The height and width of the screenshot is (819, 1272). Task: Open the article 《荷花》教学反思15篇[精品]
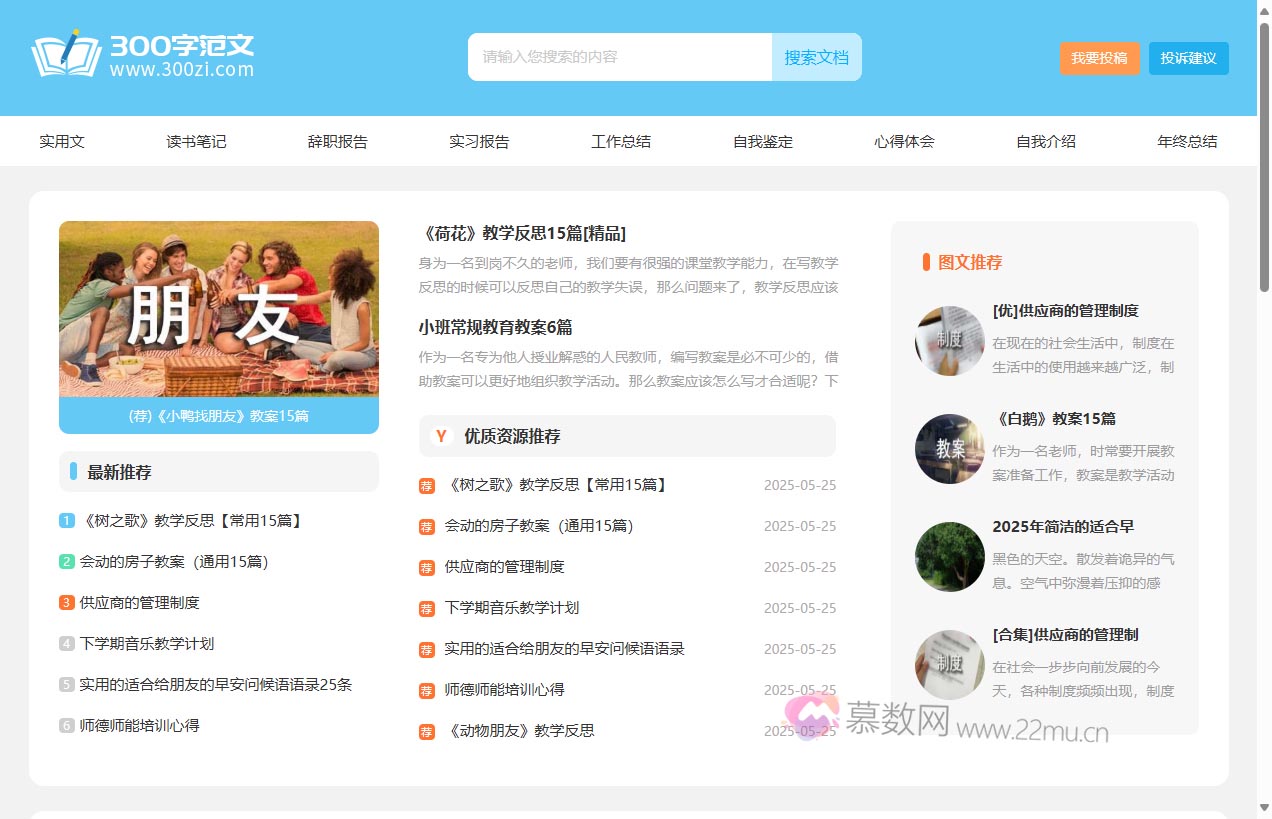click(522, 233)
